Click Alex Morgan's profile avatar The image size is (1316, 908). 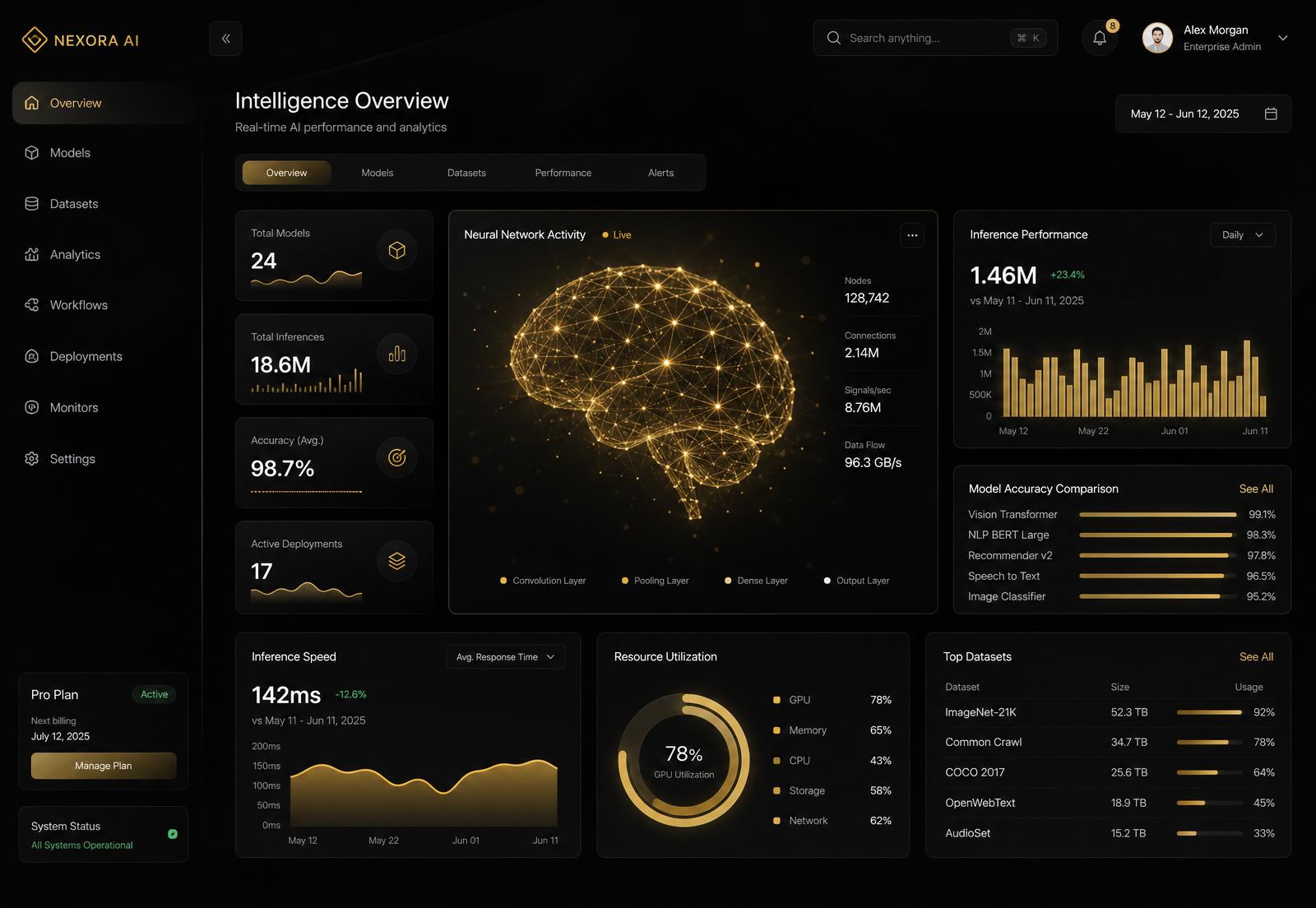tap(1157, 38)
